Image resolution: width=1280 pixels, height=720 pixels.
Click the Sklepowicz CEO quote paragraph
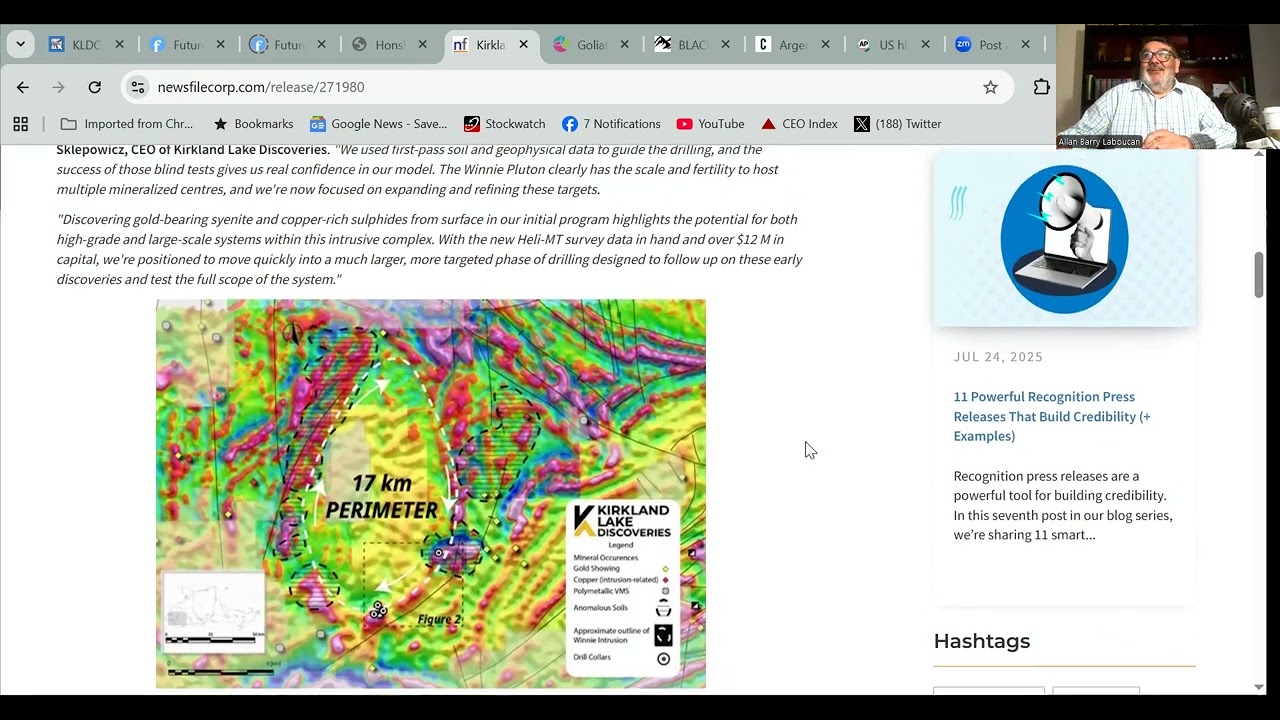click(x=417, y=169)
